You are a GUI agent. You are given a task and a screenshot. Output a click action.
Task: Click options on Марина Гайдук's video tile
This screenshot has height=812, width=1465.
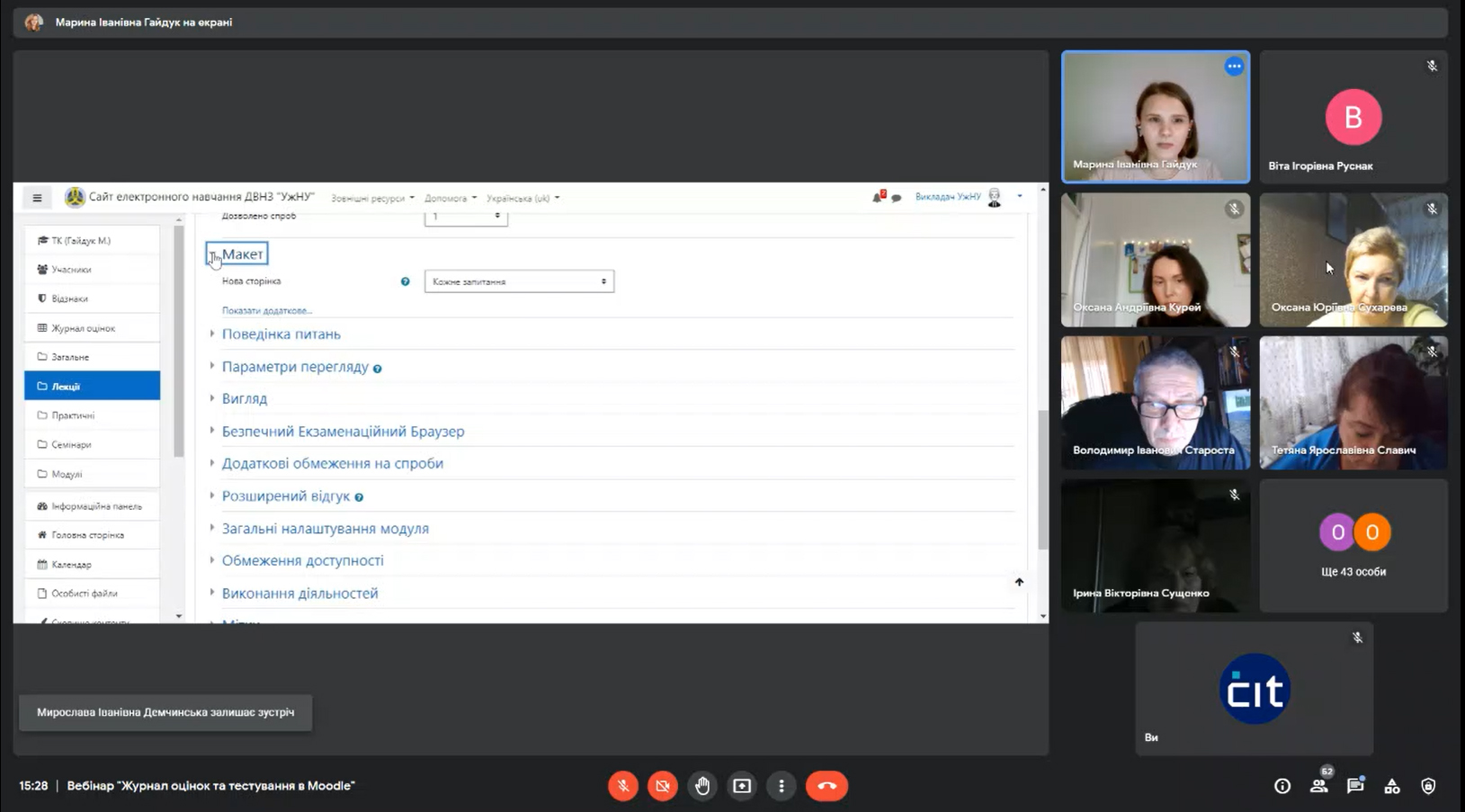click(1234, 67)
